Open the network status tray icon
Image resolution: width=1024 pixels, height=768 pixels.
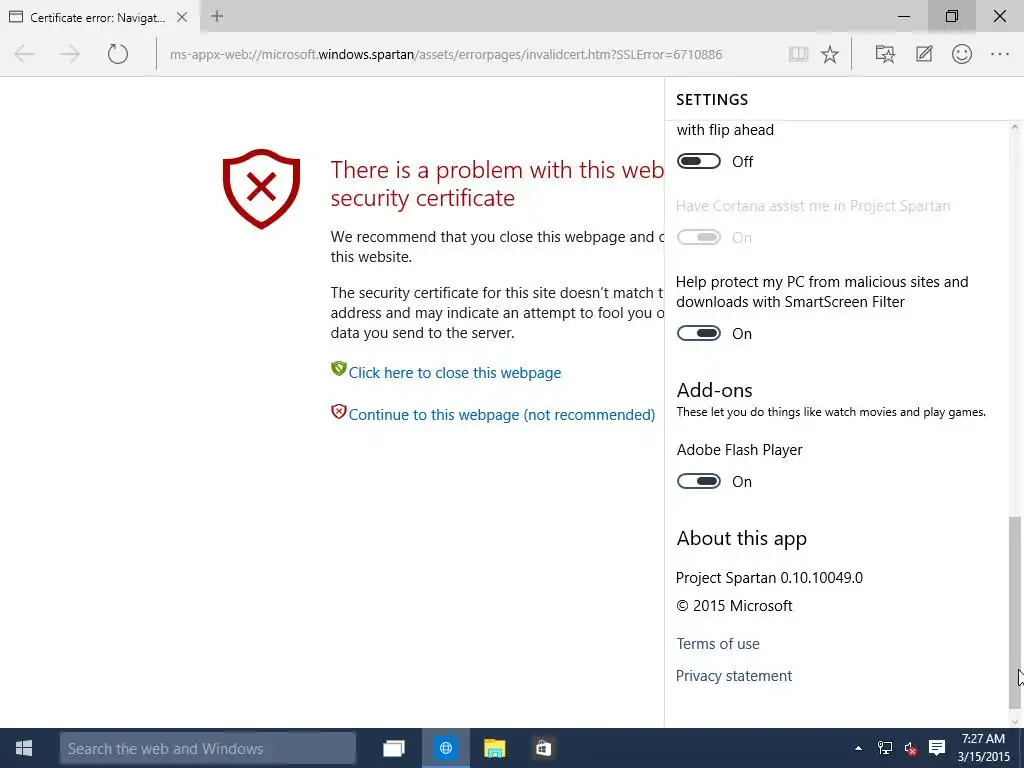coord(885,748)
